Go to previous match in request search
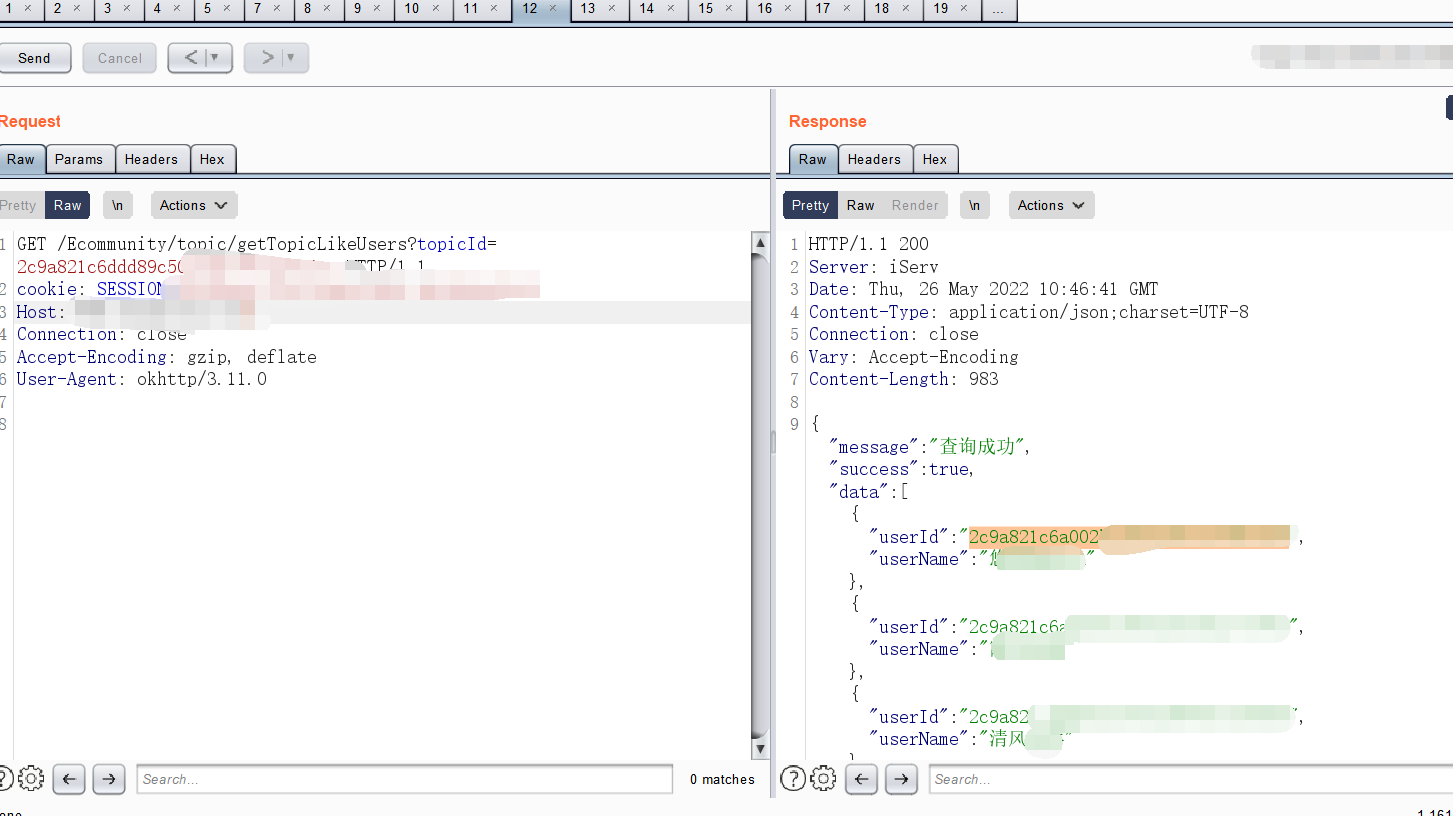Image resolution: width=1453 pixels, height=816 pixels. click(69, 779)
